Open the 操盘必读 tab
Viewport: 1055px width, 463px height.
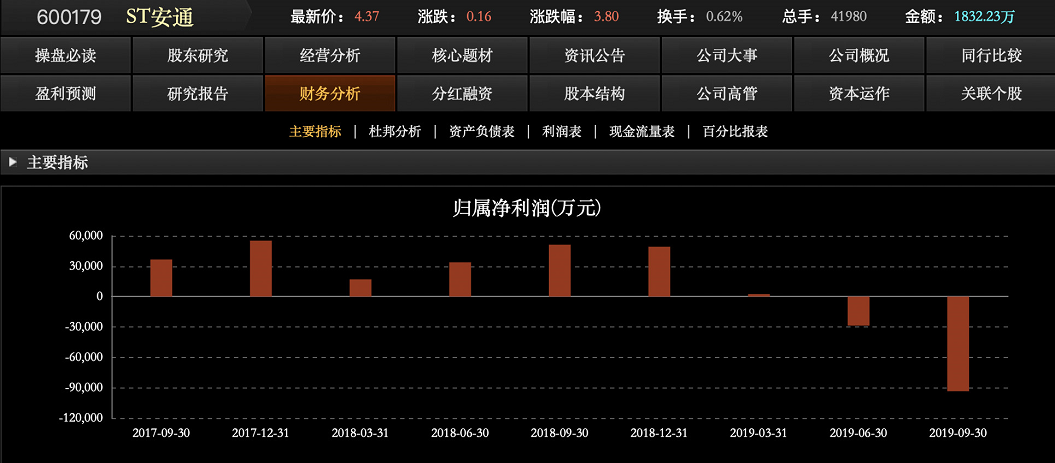[x=66, y=56]
